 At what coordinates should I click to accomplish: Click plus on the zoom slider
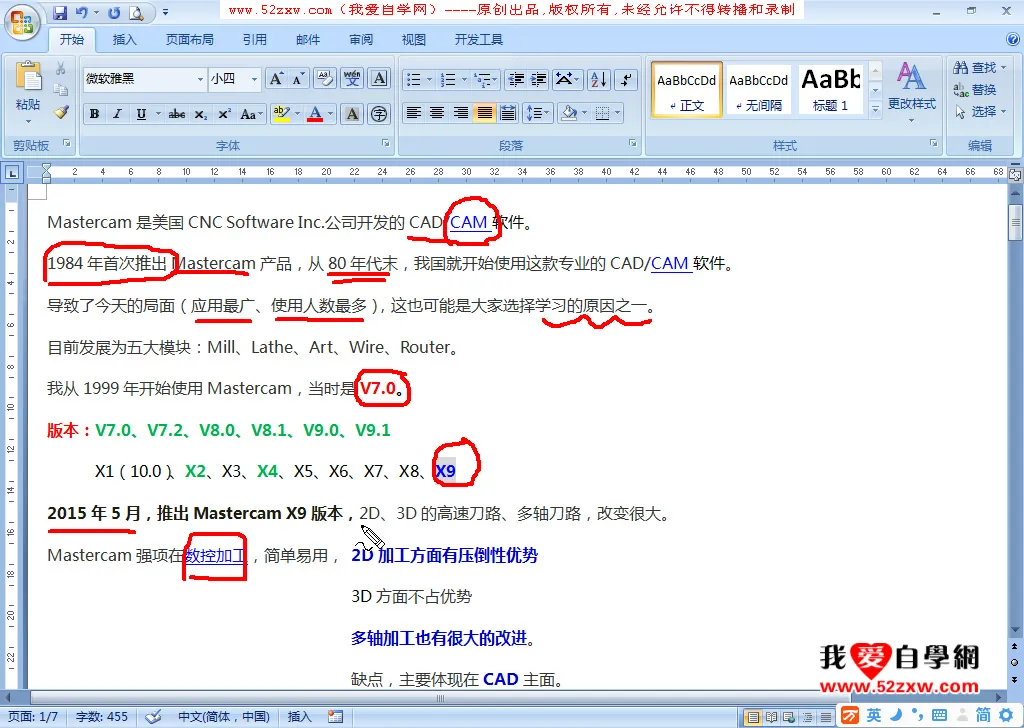point(1015,715)
